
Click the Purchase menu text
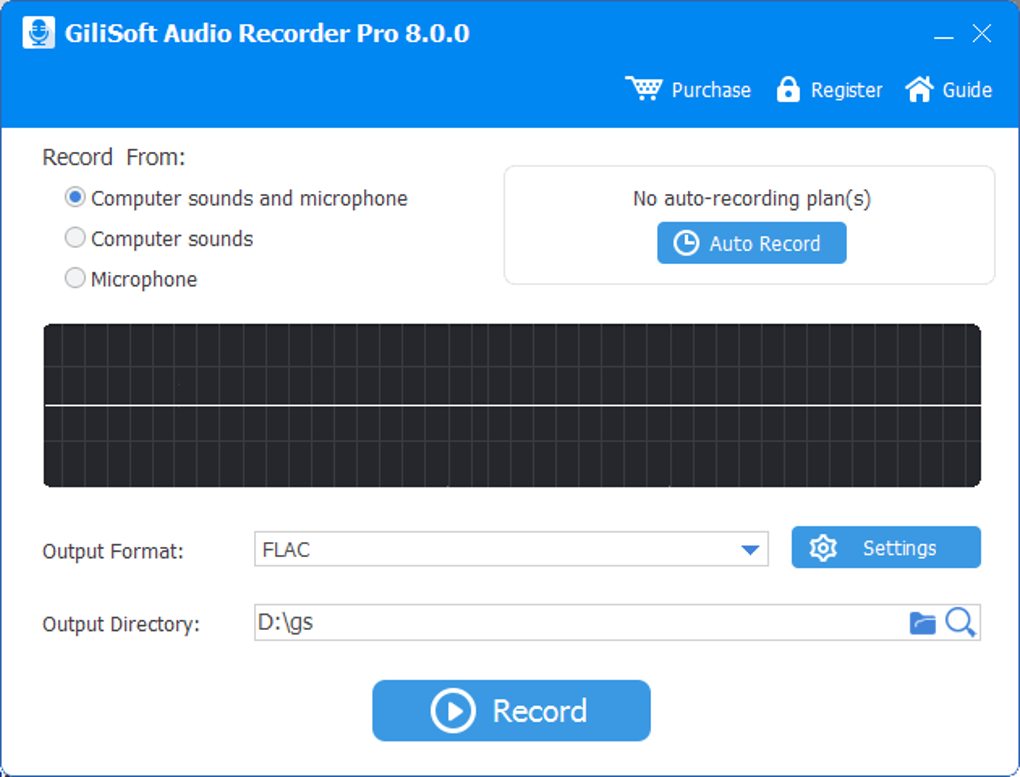(711, 90)
